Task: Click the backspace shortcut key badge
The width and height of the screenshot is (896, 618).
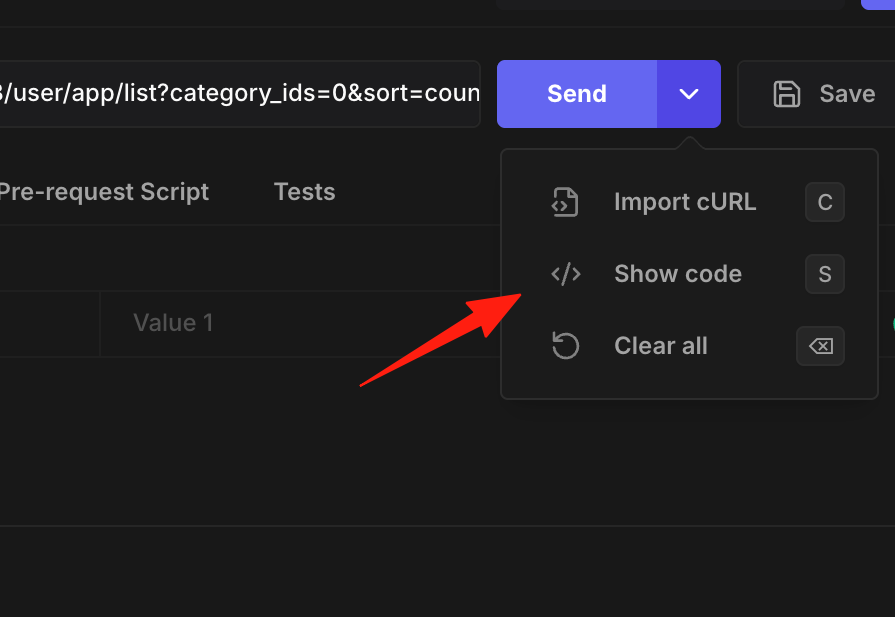Action: pos(821,346)
